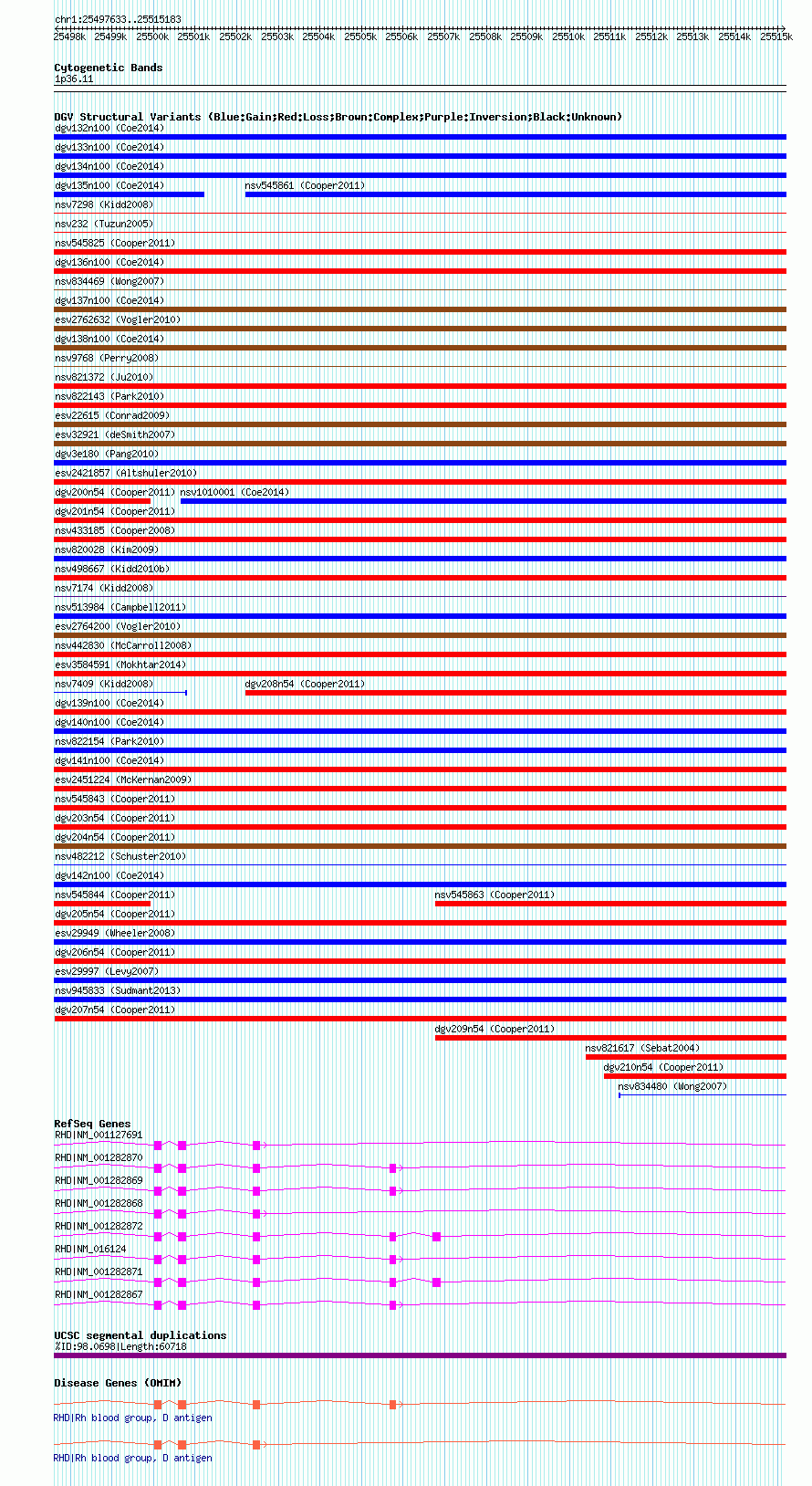
Task: Select the UCSC segmental duplications track title
Action: pos(141,1335)
